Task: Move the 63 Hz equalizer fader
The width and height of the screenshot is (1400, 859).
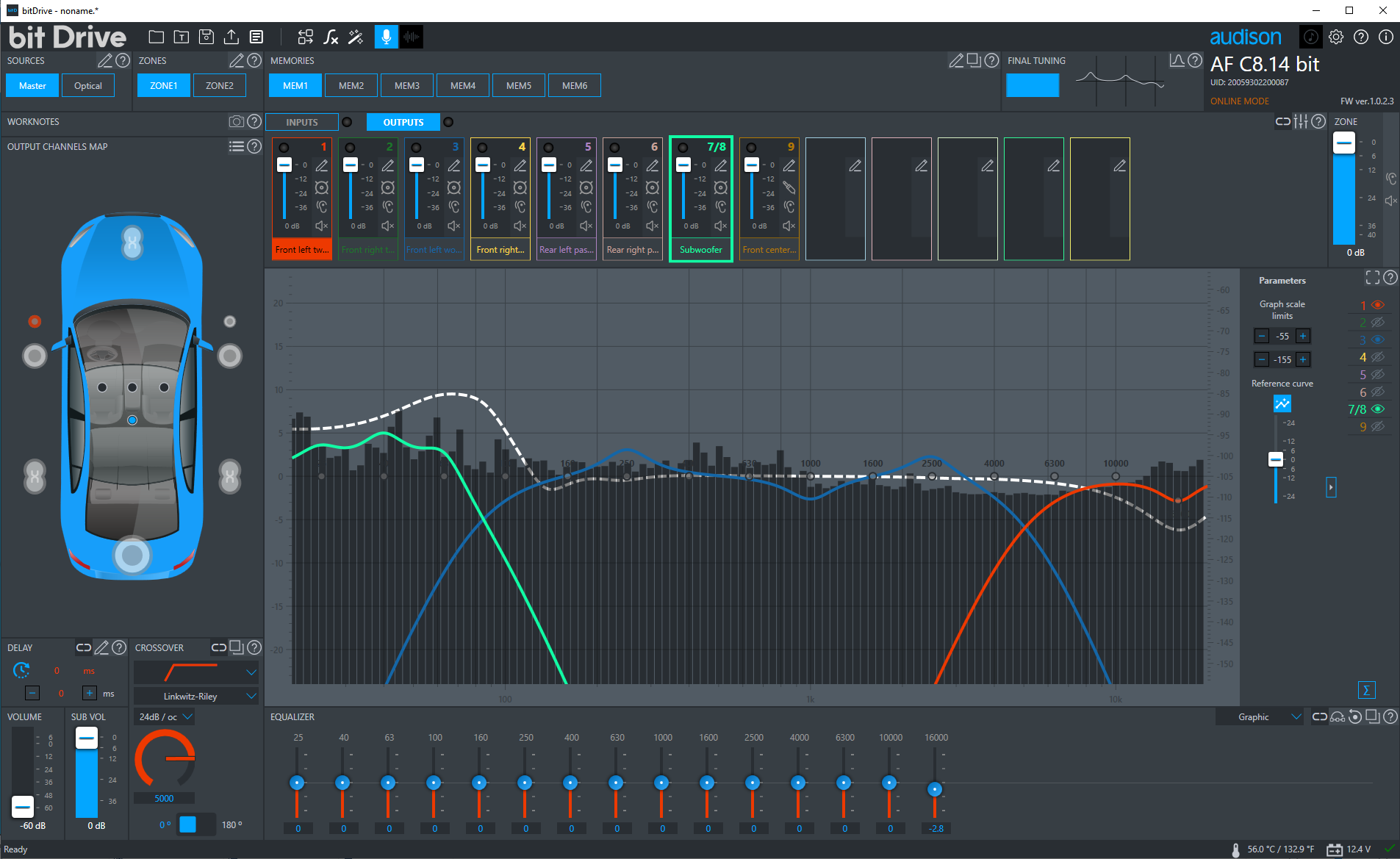Action: 389,783
